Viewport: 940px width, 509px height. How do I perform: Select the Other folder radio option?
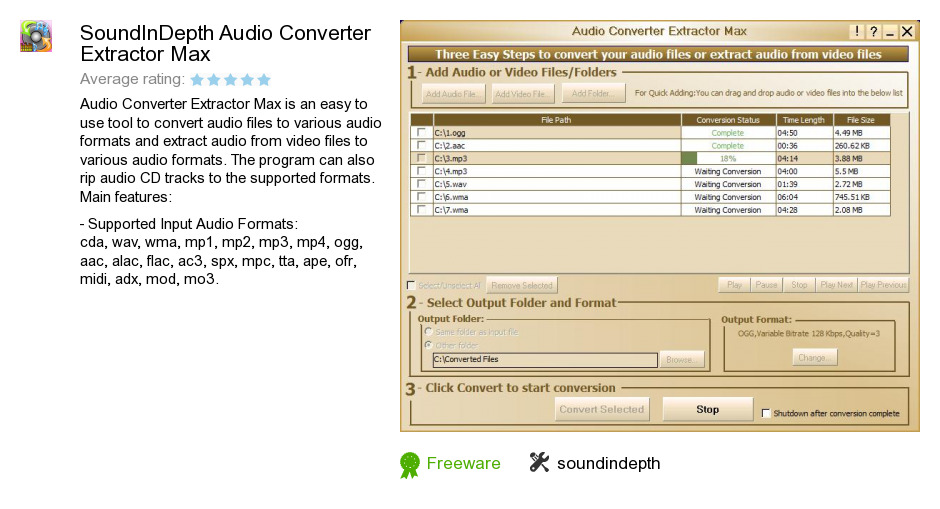pos(429,345)
